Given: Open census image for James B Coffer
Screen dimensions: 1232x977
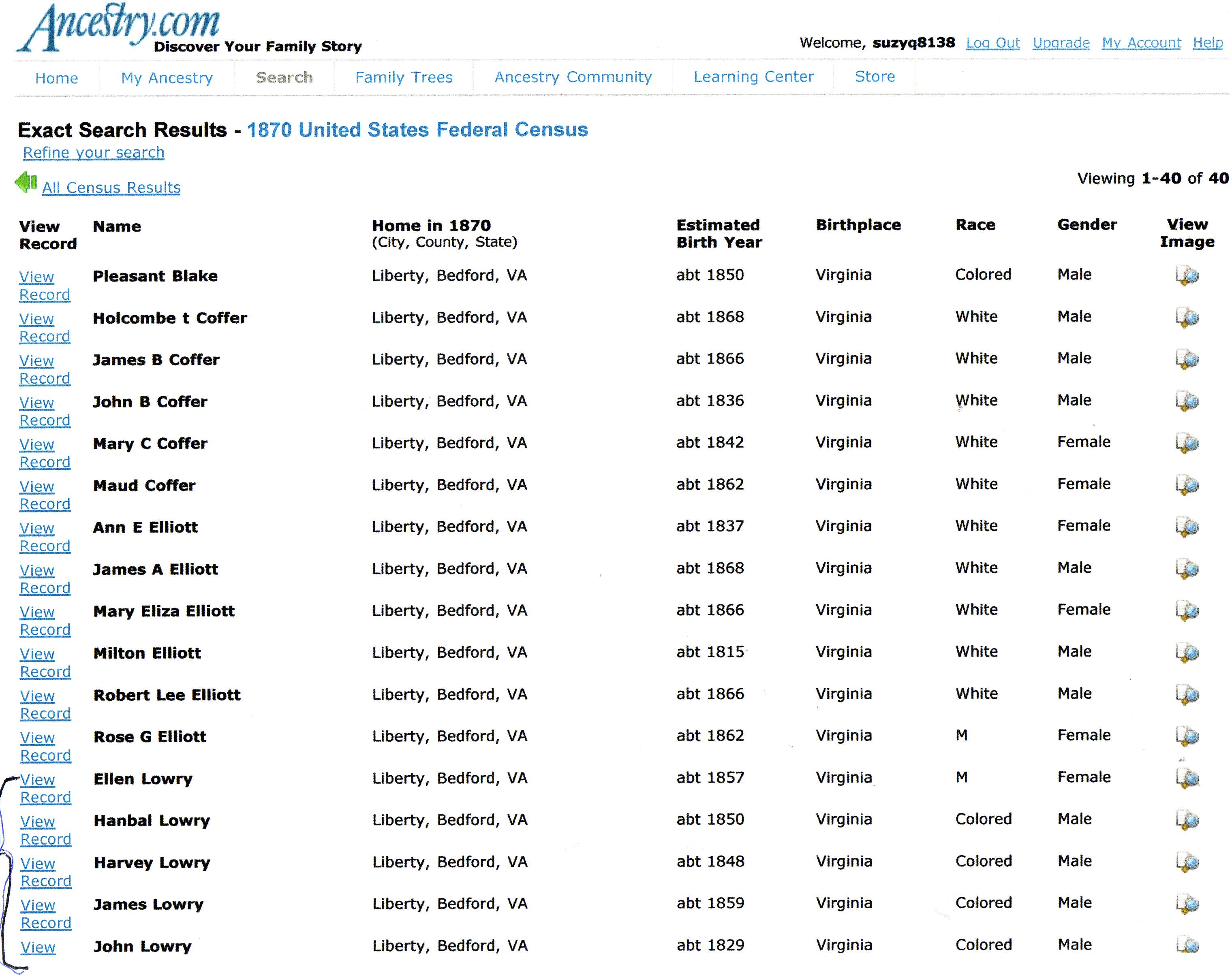Looking at the screenshot, I should point(1187,360).
